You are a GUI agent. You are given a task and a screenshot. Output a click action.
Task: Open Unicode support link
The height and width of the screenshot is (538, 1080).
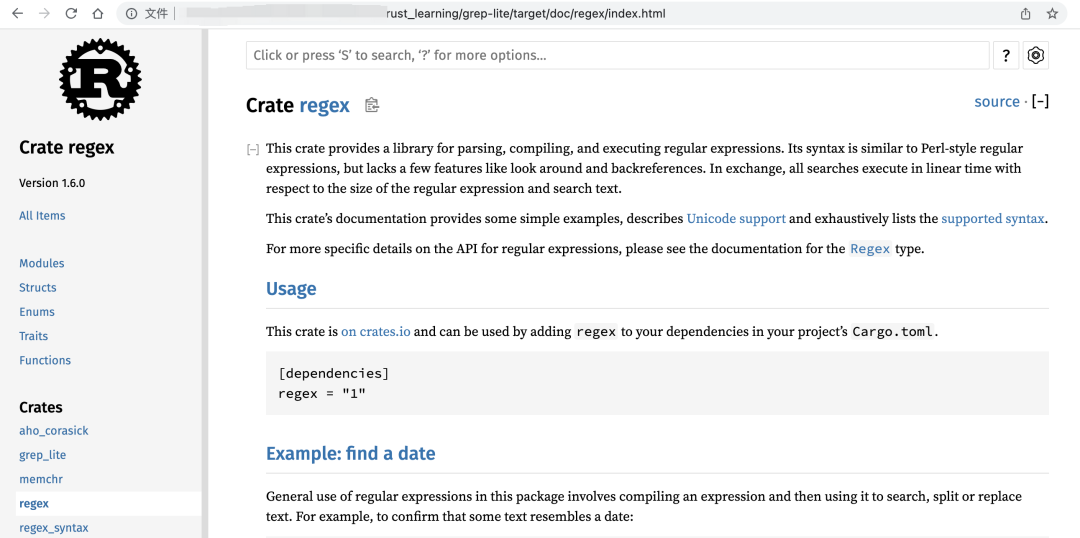[x=735, y=218]
